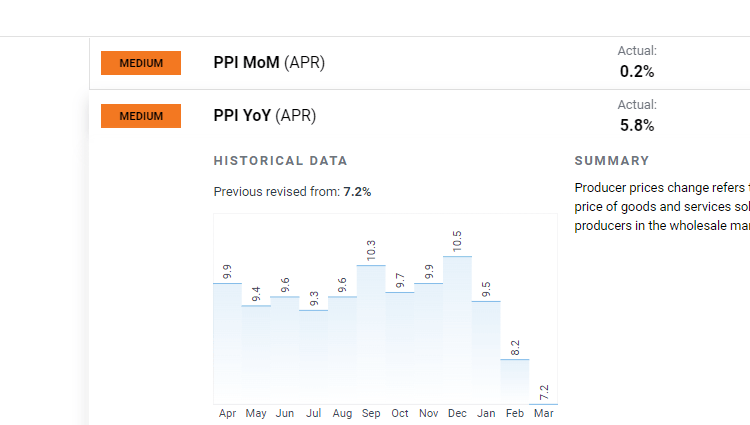Click the March bar showing 7.2
The image size is (750, 425).
544,403
